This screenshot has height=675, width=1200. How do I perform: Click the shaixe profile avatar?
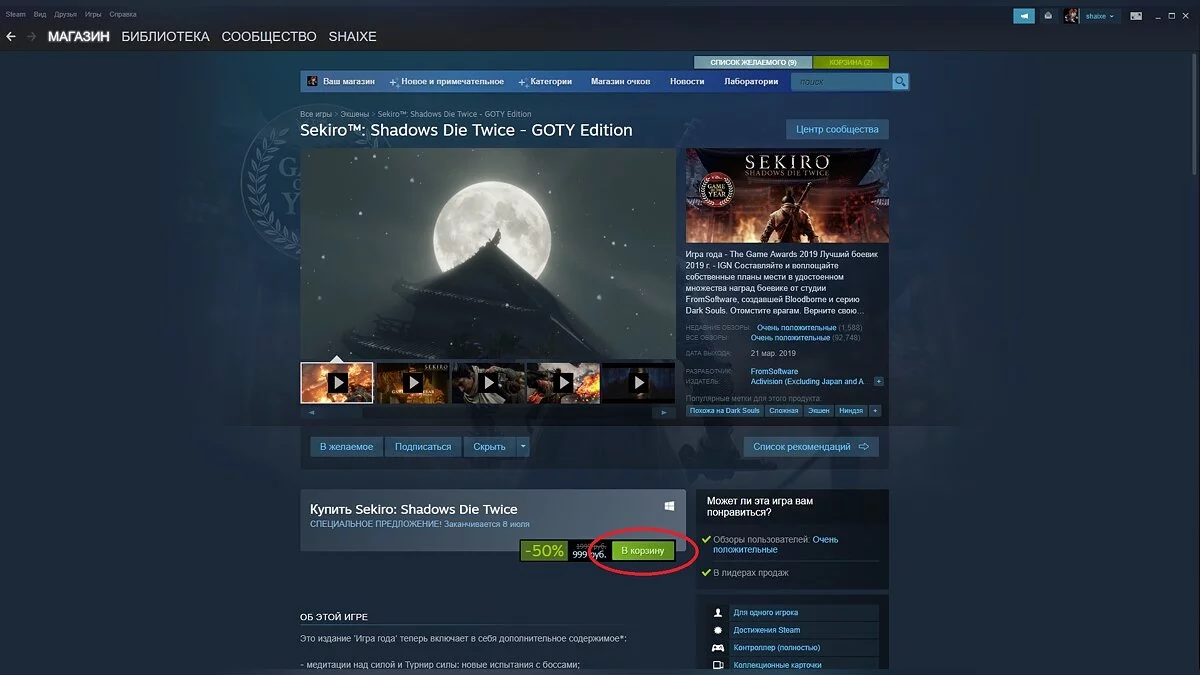[x=1072, y=16]
